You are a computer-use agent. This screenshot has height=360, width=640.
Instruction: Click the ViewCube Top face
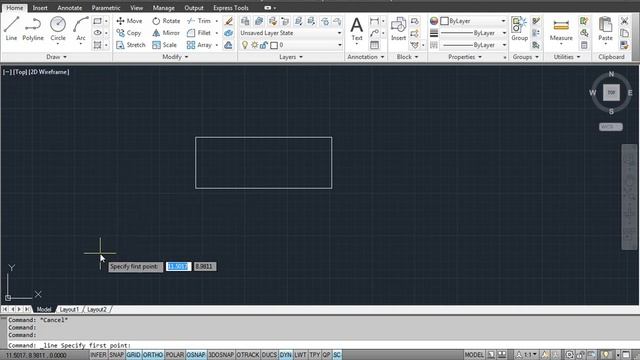point(611,93)
